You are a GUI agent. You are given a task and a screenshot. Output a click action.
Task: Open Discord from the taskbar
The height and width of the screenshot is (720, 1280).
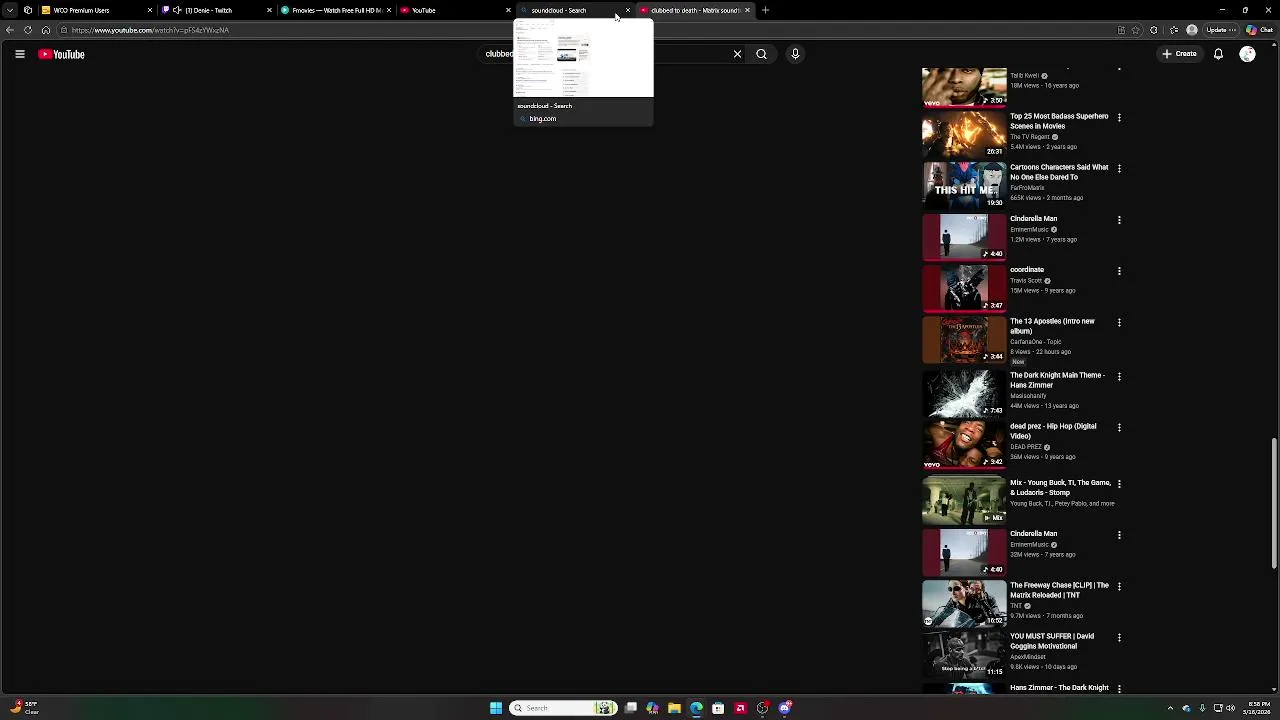[x=784, y=708]
